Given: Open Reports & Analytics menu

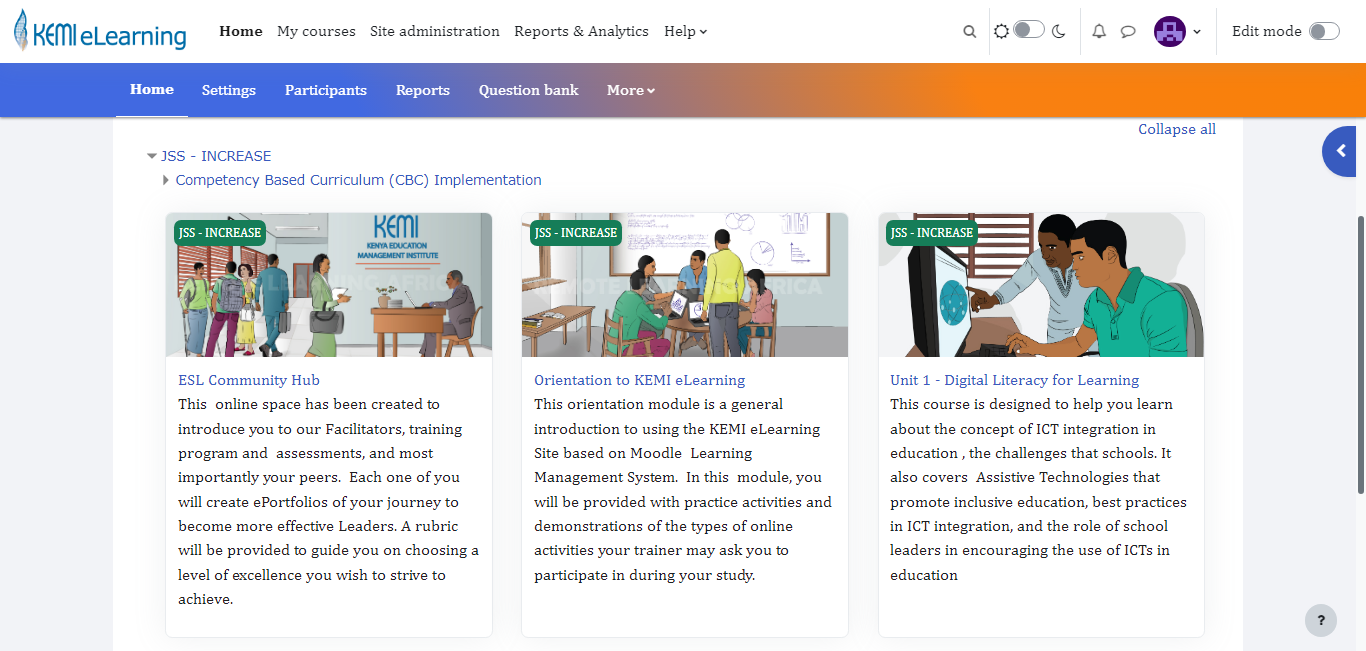Looking at the screenshot, I should tap(582, 31).
